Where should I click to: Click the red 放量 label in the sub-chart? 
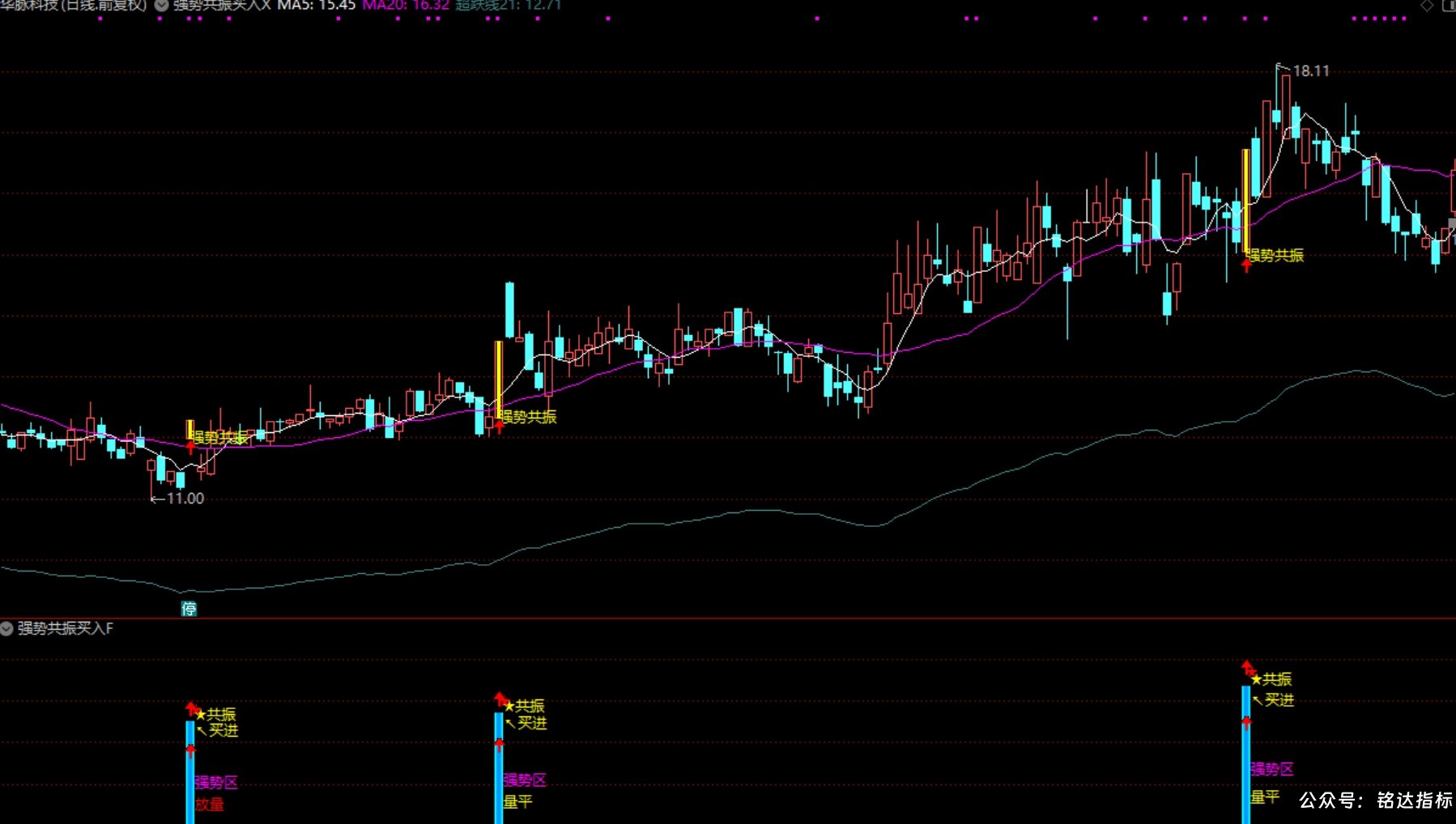[209, 805]
